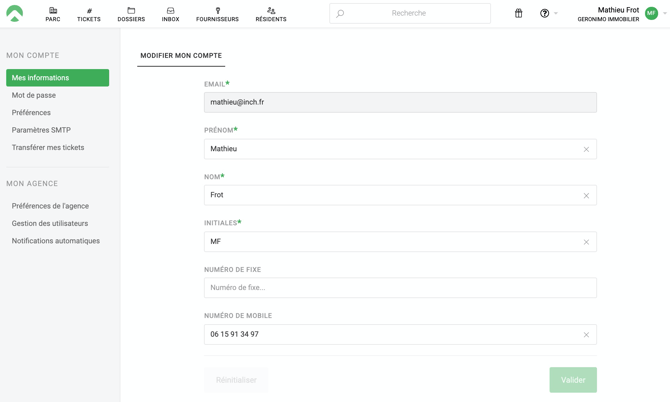Click the gift icon in header

coord(518,14)
